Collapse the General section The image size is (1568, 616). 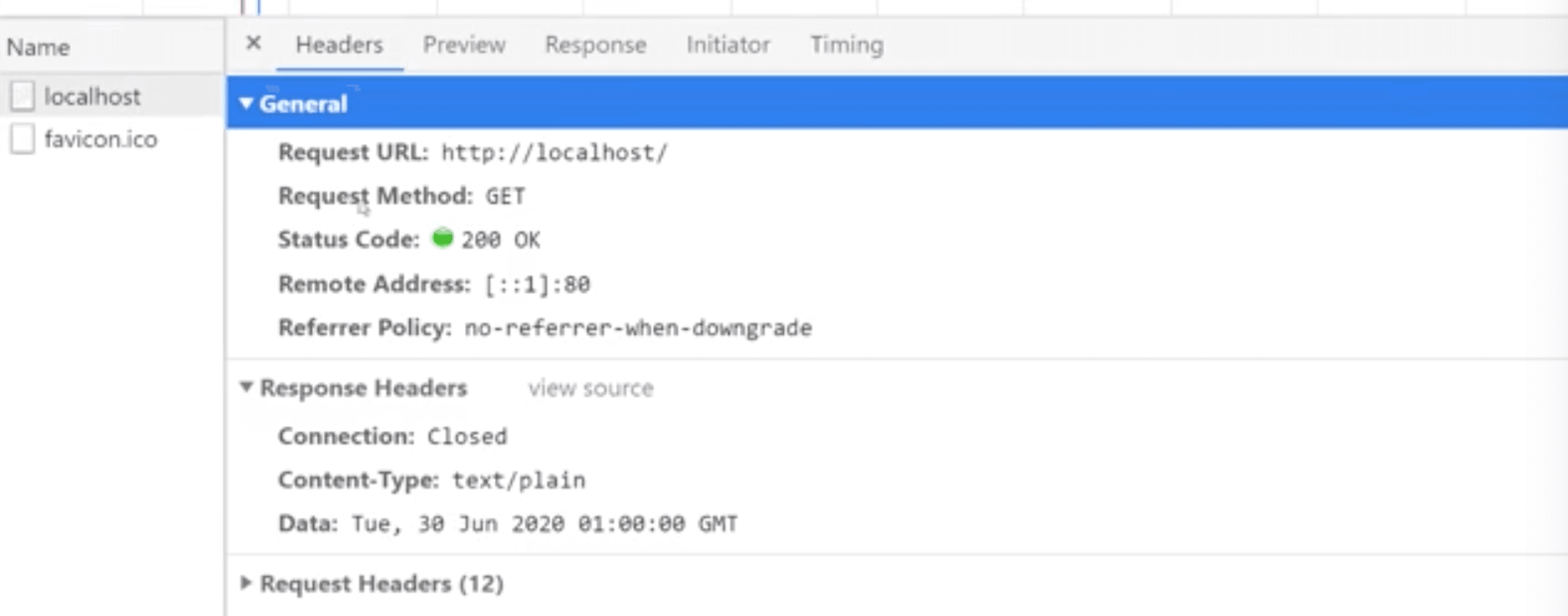(246, 103)
